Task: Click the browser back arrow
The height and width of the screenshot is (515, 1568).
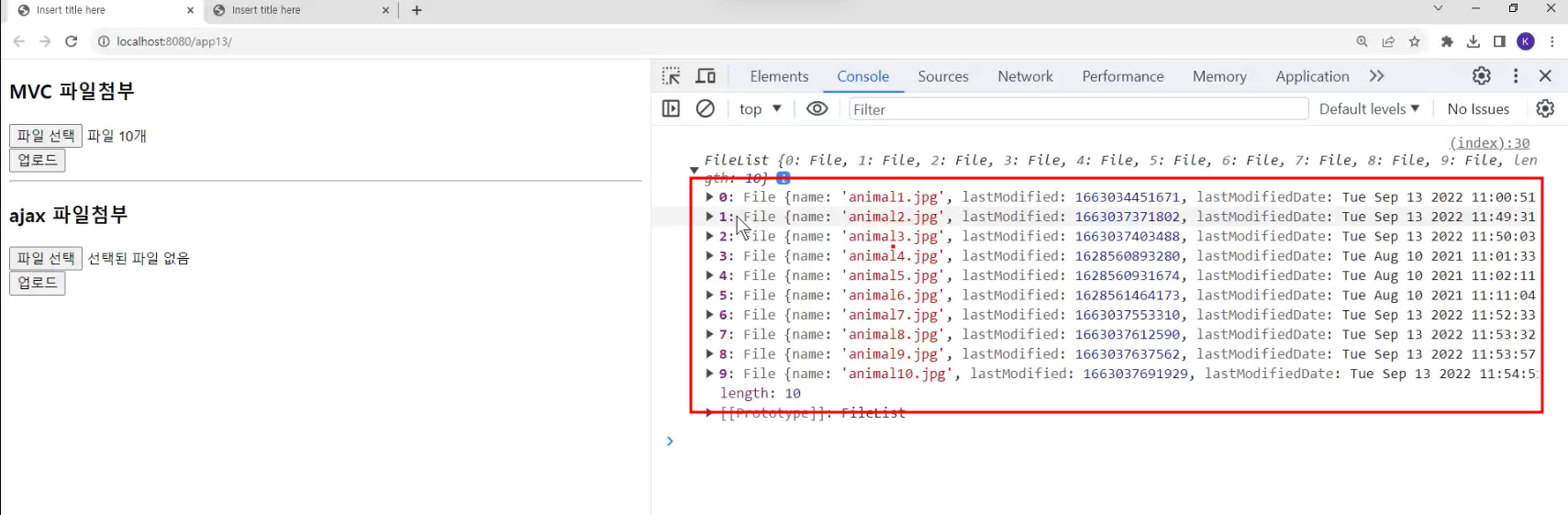Action: click(19, 41)
